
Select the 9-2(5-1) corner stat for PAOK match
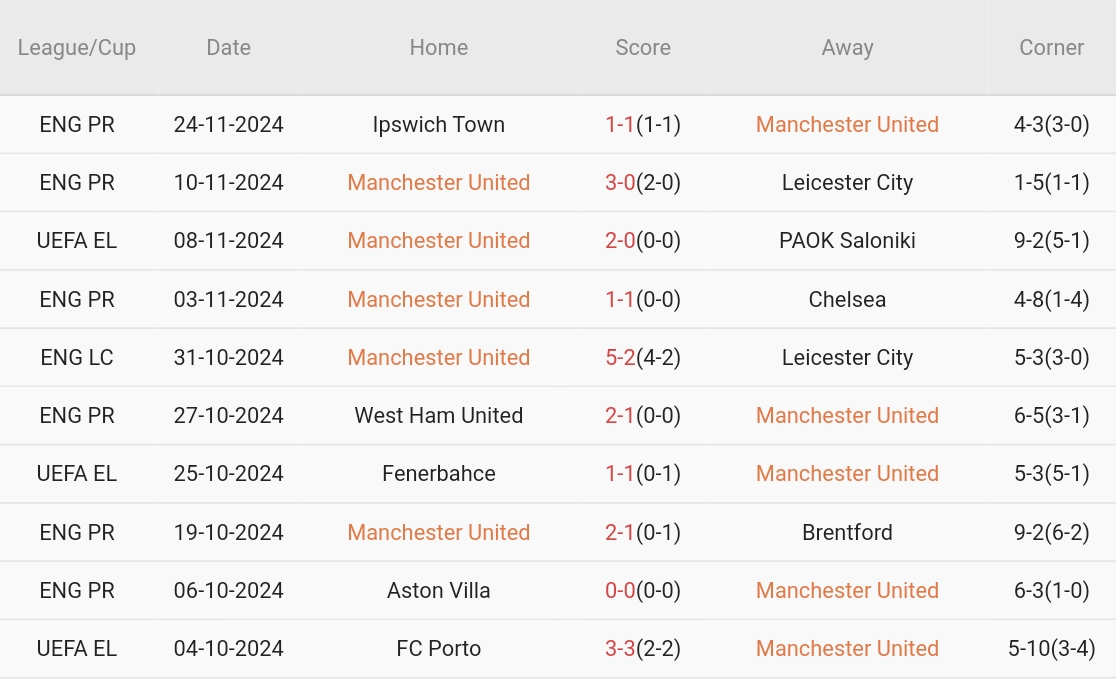click(1051, 241)
